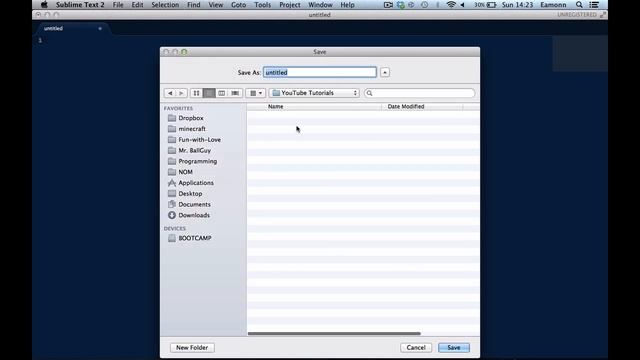
Task: Open the Eamonn user menu
Action: [x=553, y=5]
